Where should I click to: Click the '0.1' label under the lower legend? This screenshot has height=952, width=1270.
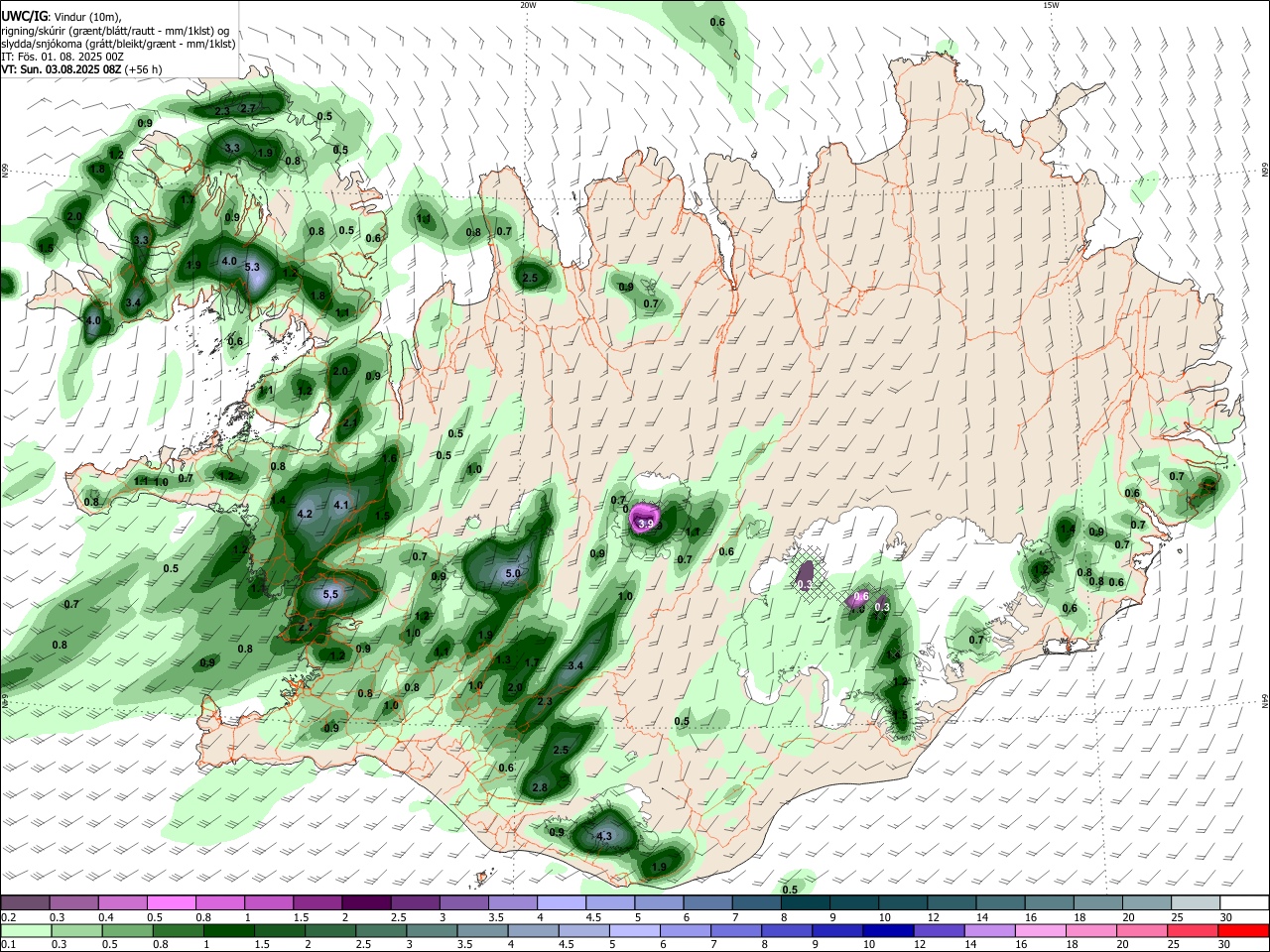click(8, 945)
